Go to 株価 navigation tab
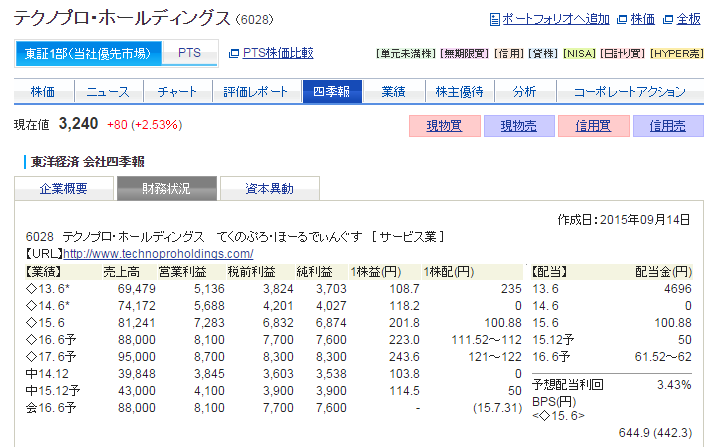Image resolution: width=714 pixels, height=447 pixels. click(43, 91)
